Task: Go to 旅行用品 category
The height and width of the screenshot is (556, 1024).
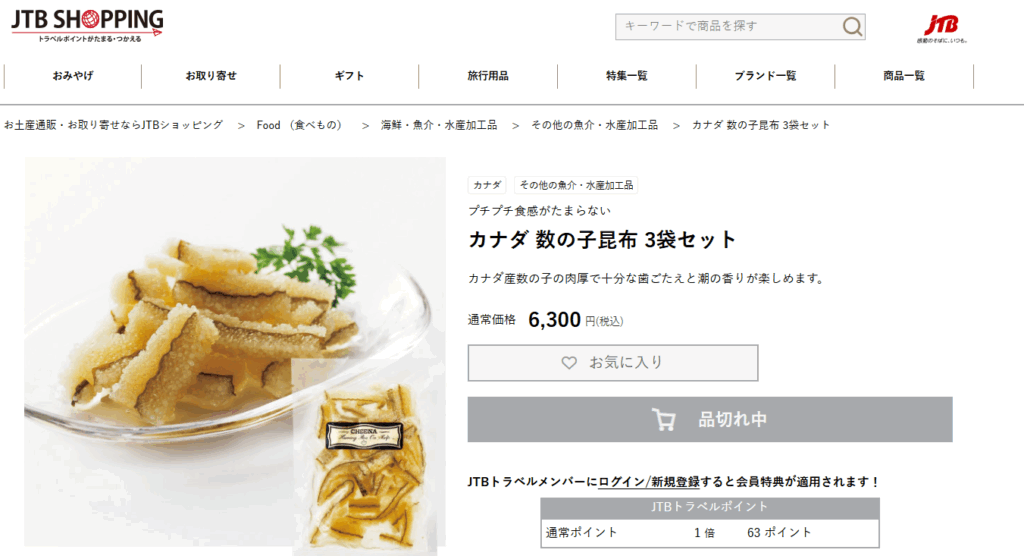Action: [488, 76]
